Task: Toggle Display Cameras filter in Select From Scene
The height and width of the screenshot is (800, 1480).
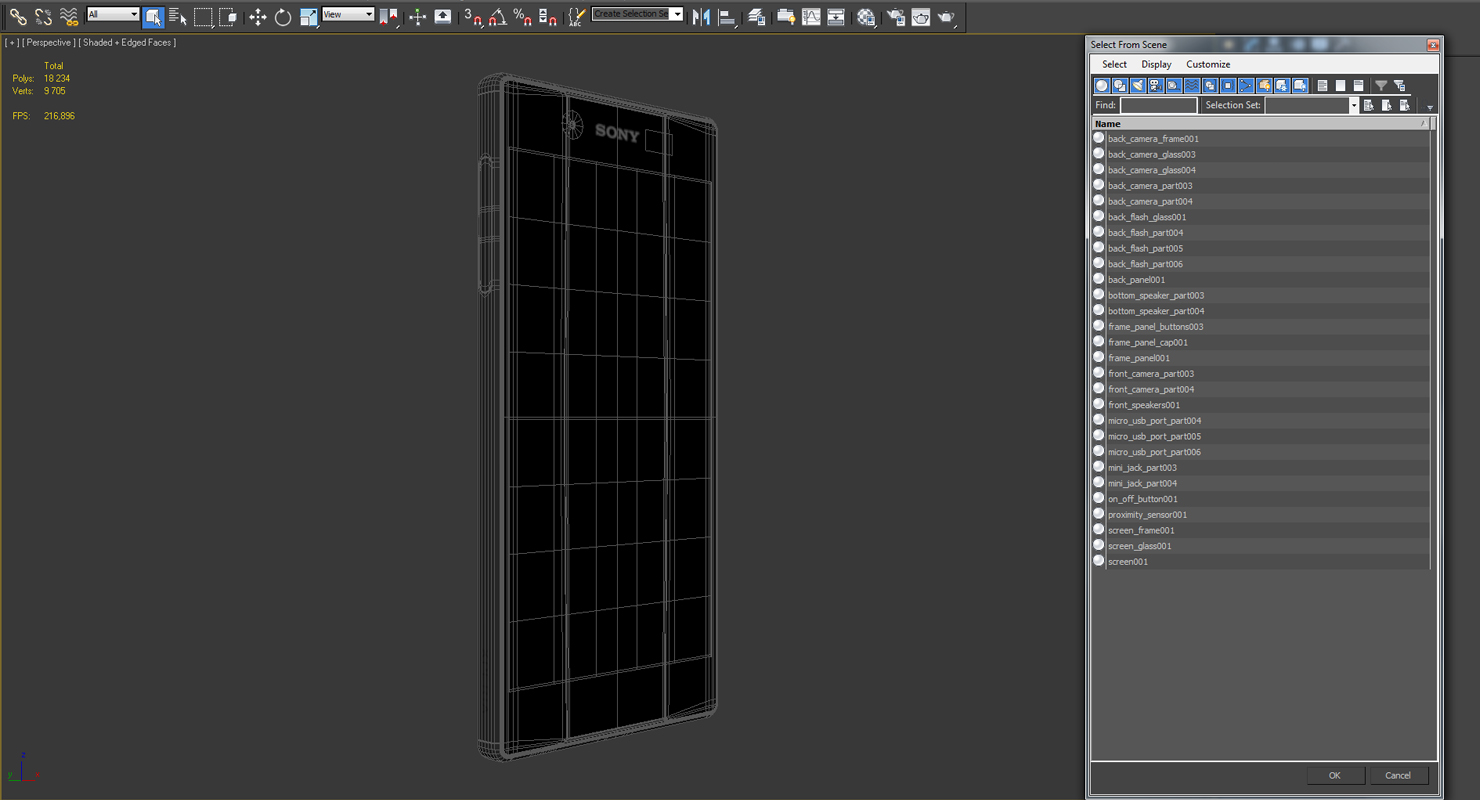Action: coord(1156,86)
